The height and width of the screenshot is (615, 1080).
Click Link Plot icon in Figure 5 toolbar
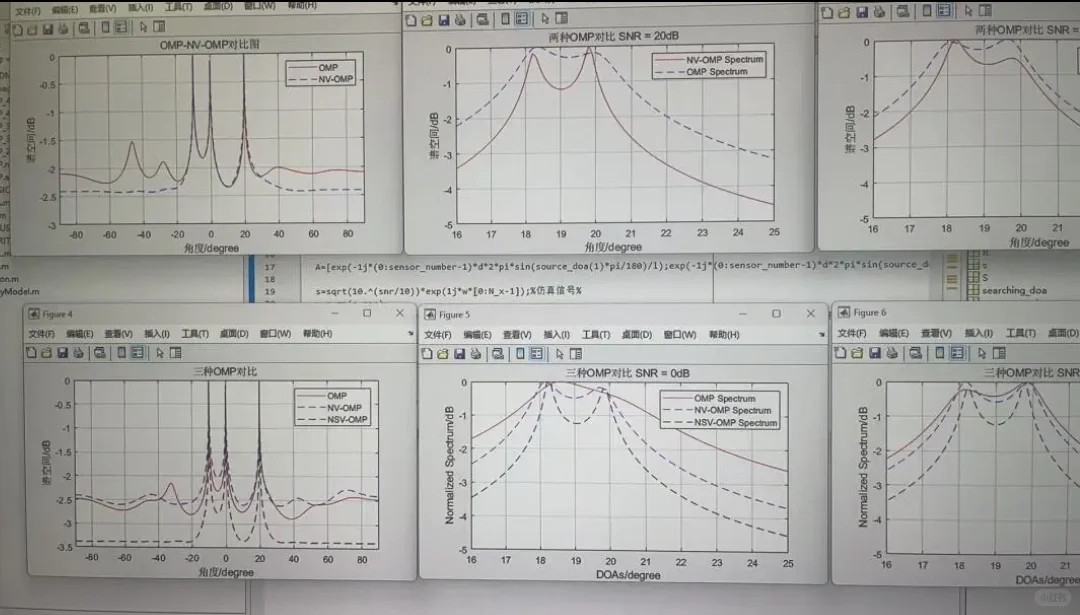point(498,353)
